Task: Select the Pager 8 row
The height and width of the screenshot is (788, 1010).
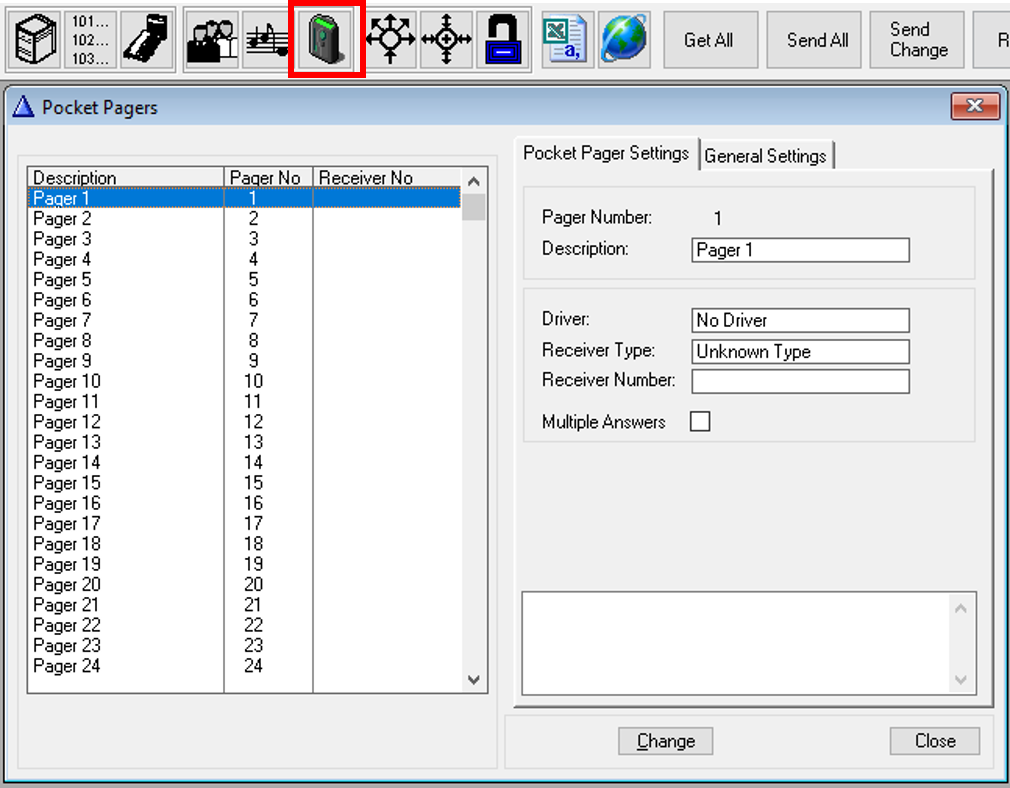Action: 245,340
